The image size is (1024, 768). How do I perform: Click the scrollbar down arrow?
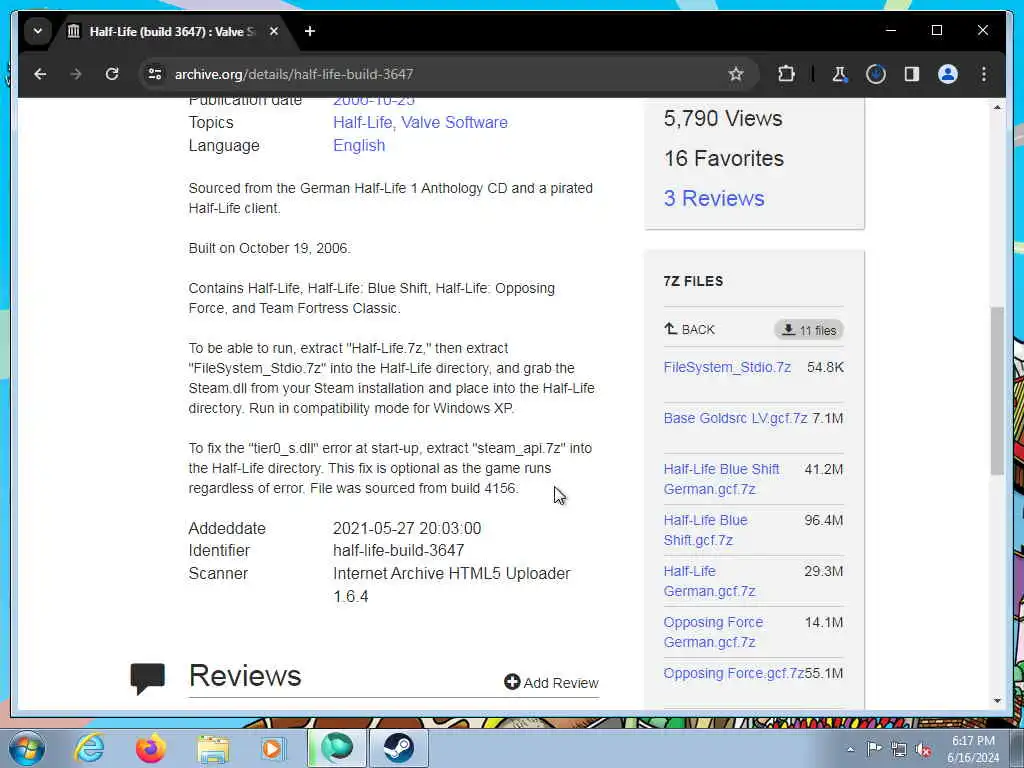997,701
